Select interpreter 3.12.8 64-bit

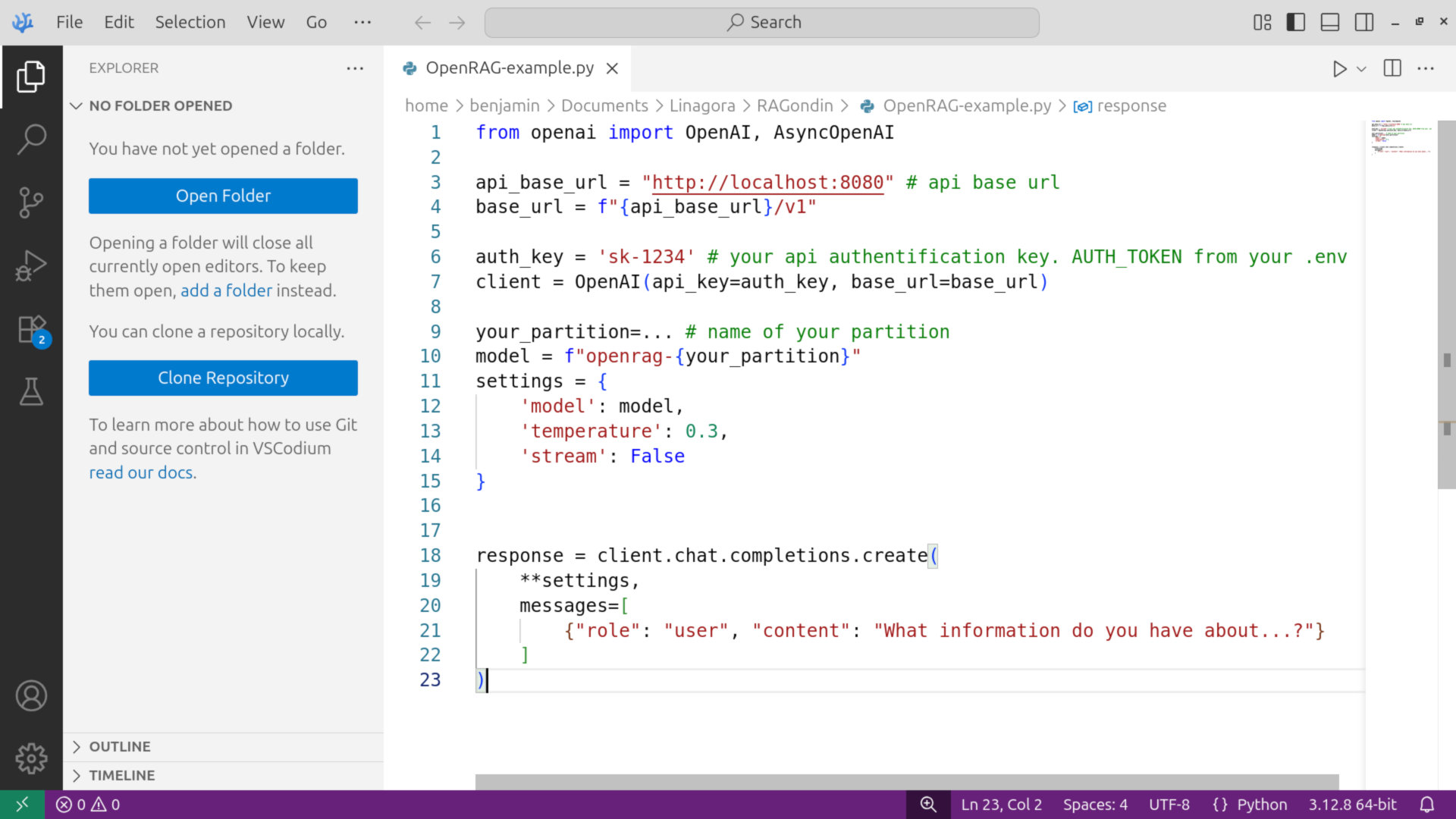click(1352, 805)
